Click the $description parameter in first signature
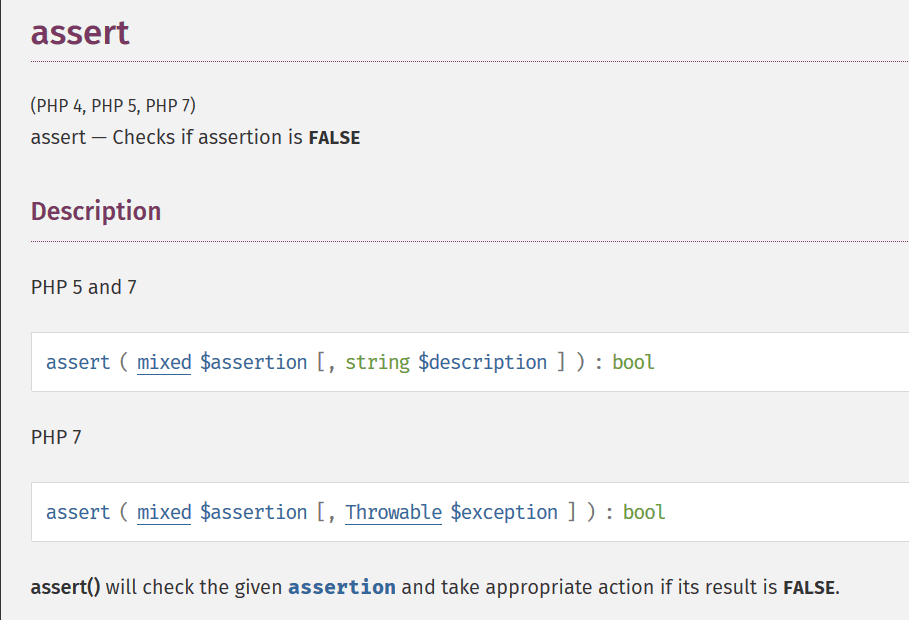 pyautogui.click(x=482, y=362)
